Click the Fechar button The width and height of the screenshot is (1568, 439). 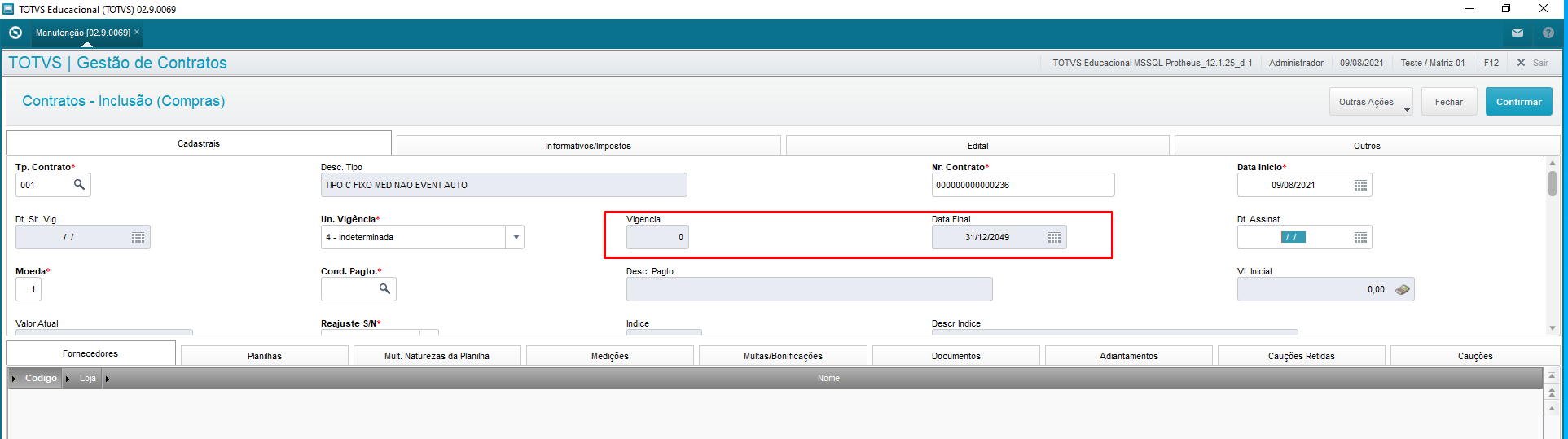point(1449,102)
